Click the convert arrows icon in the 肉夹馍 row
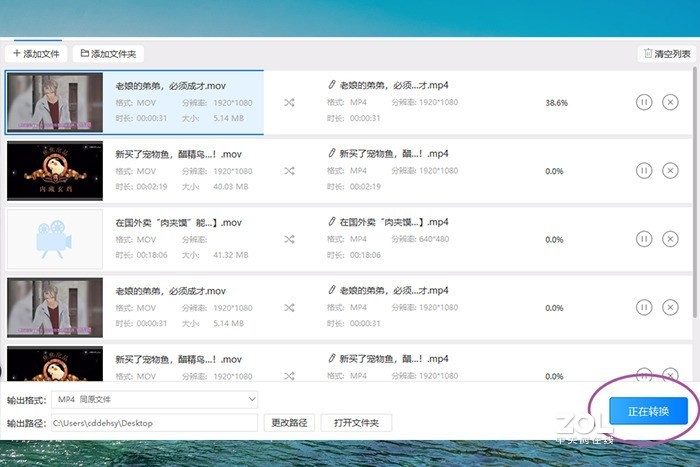Image resolution: width=700 pixels, height=467 pixels. tap(289, 239)
